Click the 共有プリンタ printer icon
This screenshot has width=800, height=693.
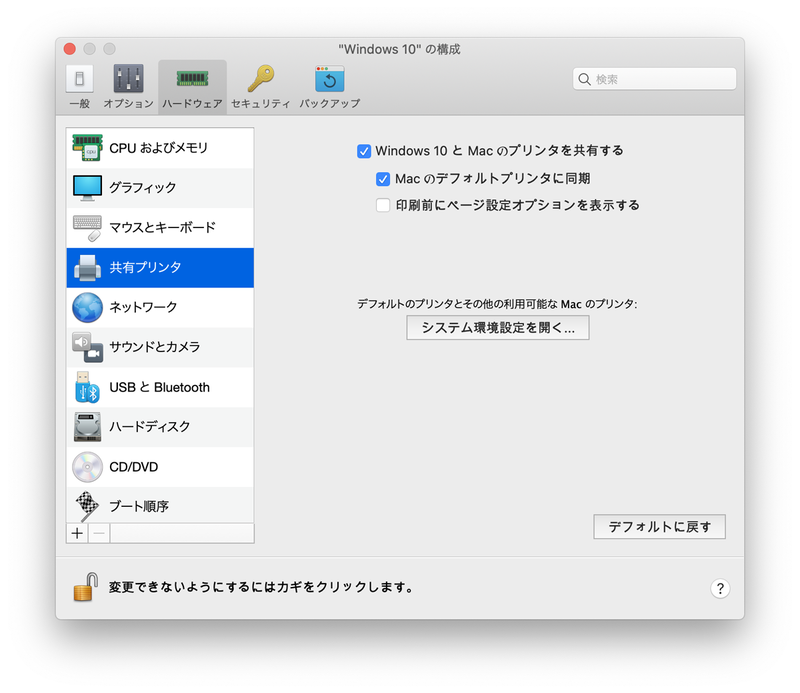[87, 267]
